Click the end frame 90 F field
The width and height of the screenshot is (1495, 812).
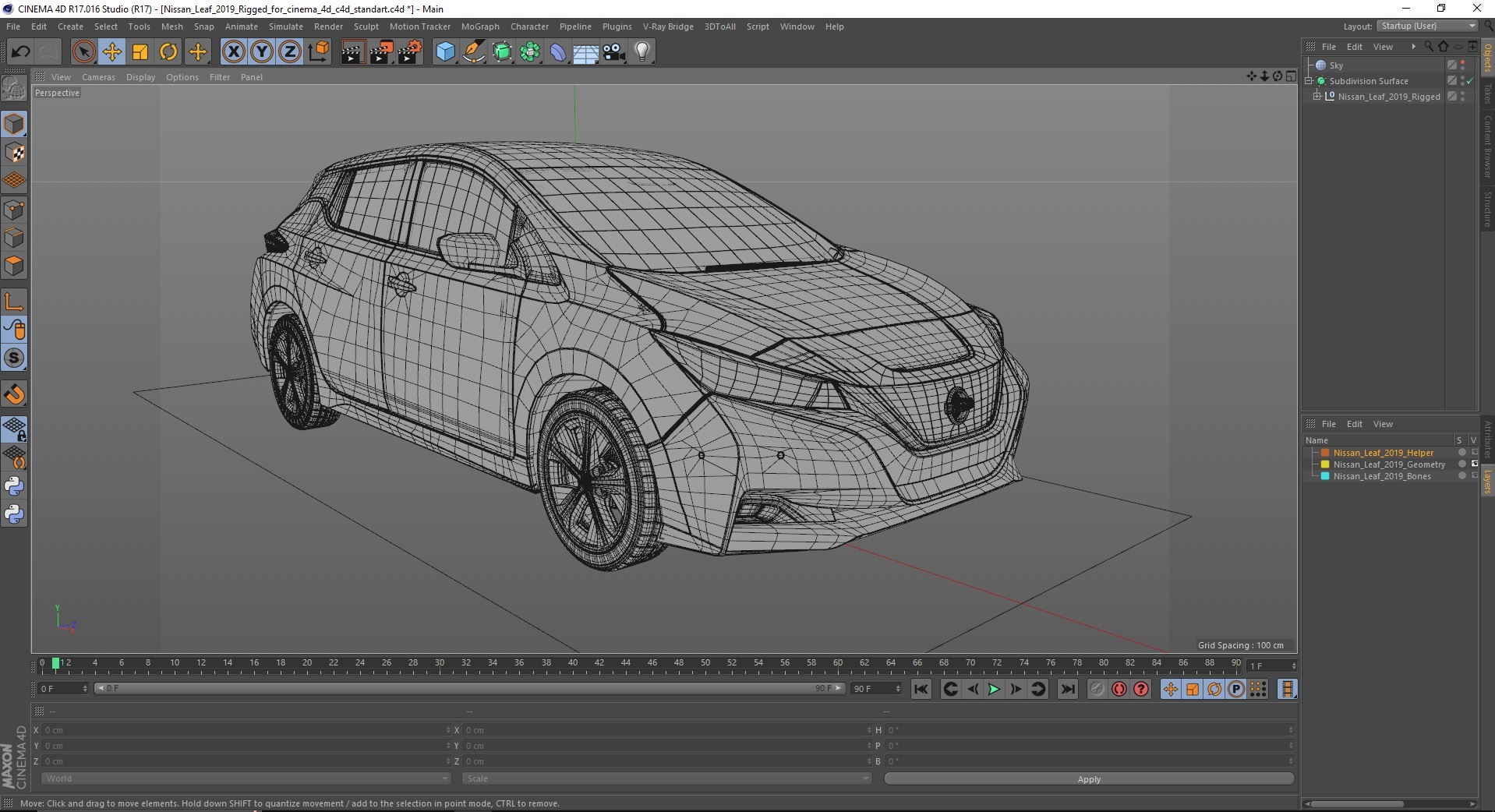coord(876,689)
